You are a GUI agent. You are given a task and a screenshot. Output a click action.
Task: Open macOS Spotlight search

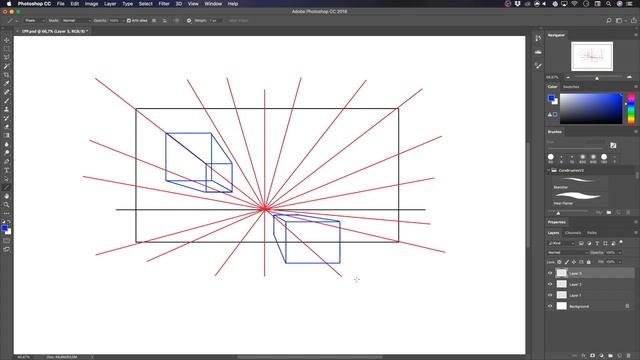click(608, 4)
